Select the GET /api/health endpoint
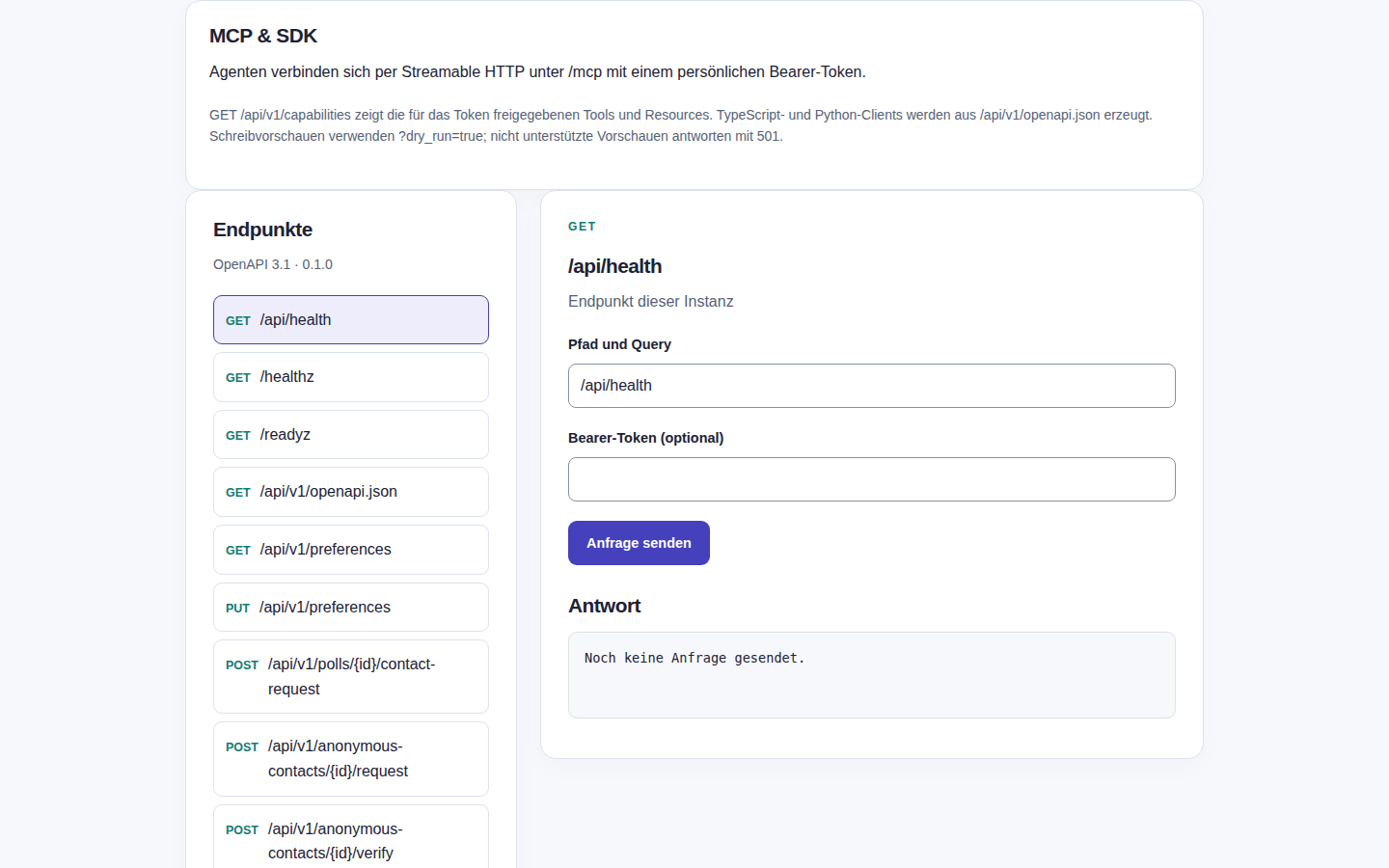1389x868 pixels. tap(351, 319)
